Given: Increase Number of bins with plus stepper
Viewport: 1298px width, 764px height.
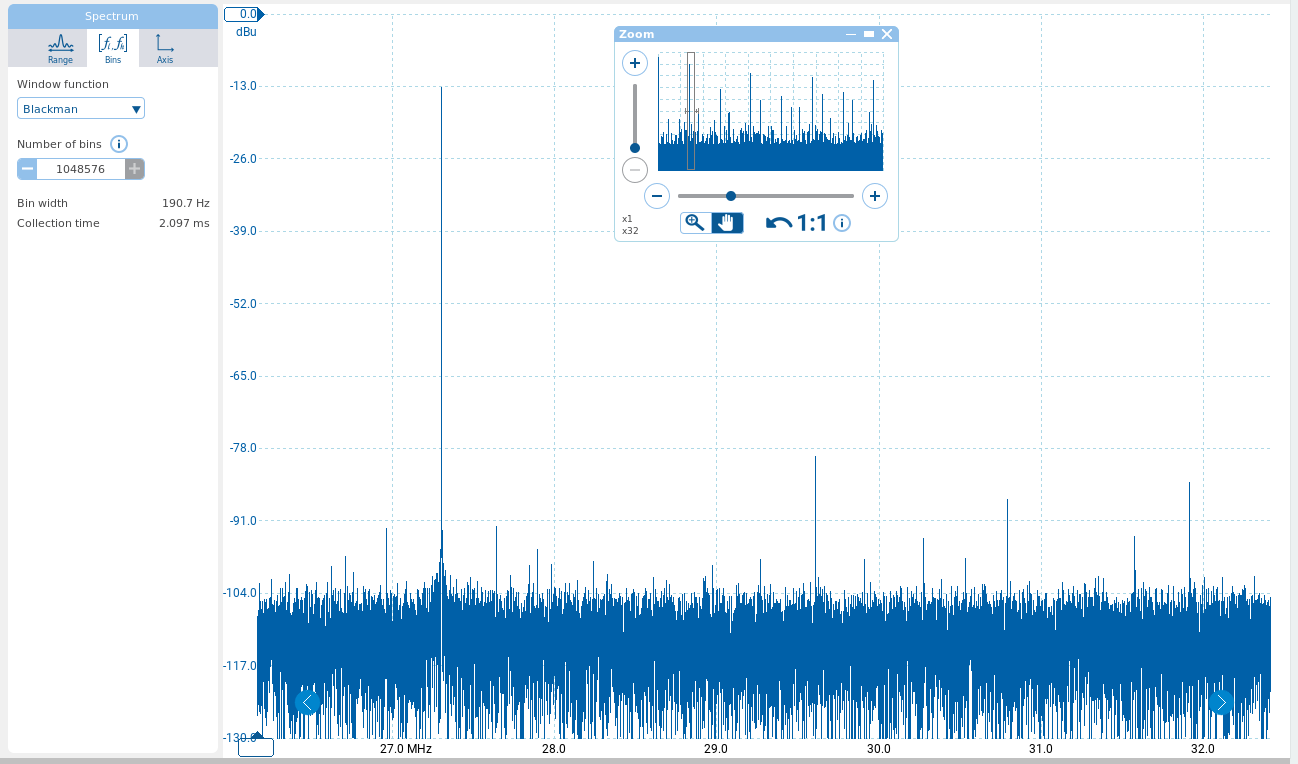Looking at the screenshot, I should 134,168.
